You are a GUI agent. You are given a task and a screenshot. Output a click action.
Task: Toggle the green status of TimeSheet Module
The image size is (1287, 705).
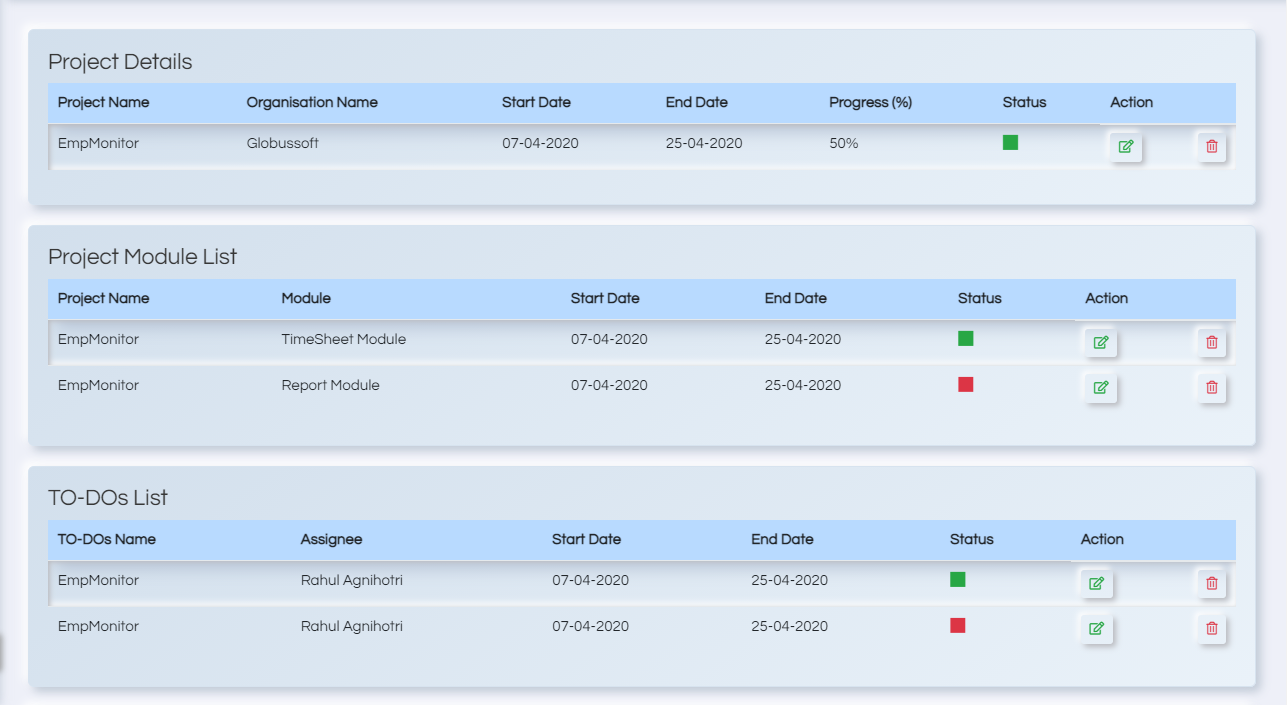coord(965,338)
